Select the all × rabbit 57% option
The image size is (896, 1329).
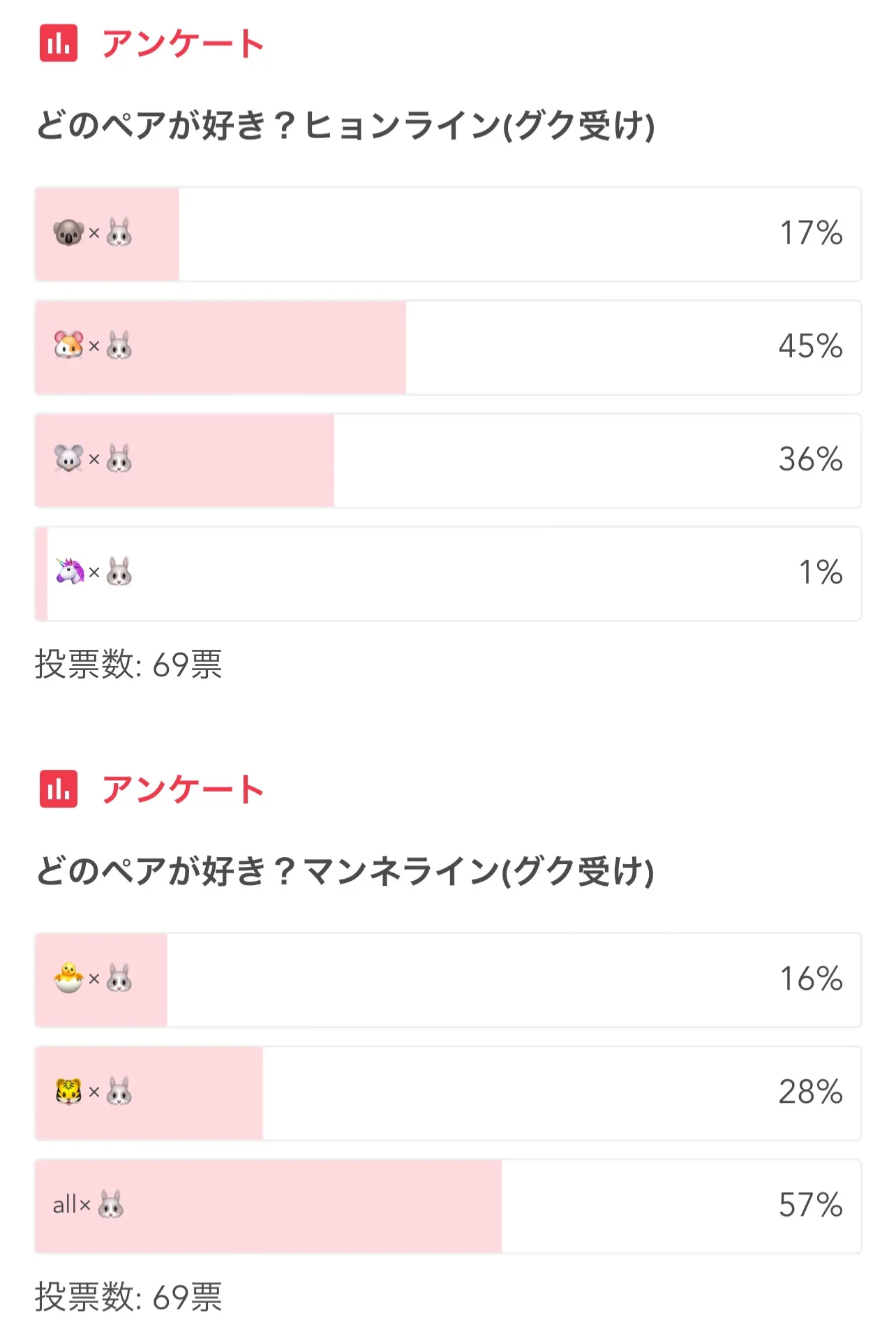(x=448, y=1206)
